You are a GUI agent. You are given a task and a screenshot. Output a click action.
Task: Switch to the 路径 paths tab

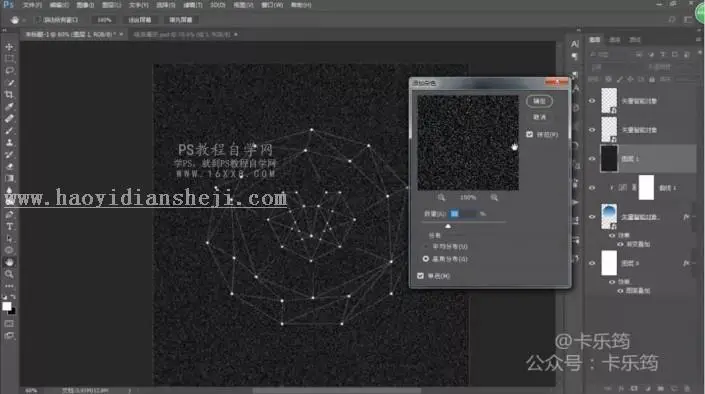click(635, 40)
